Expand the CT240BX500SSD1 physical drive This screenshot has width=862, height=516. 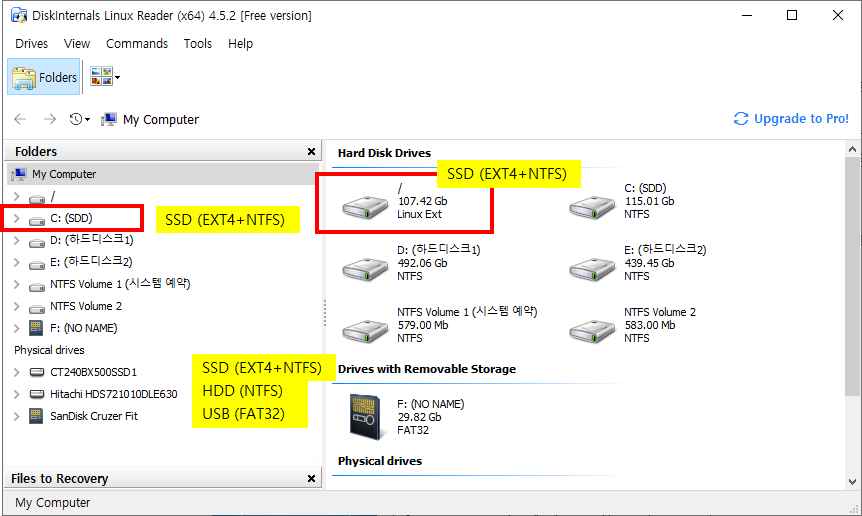[x=16, y=373]
